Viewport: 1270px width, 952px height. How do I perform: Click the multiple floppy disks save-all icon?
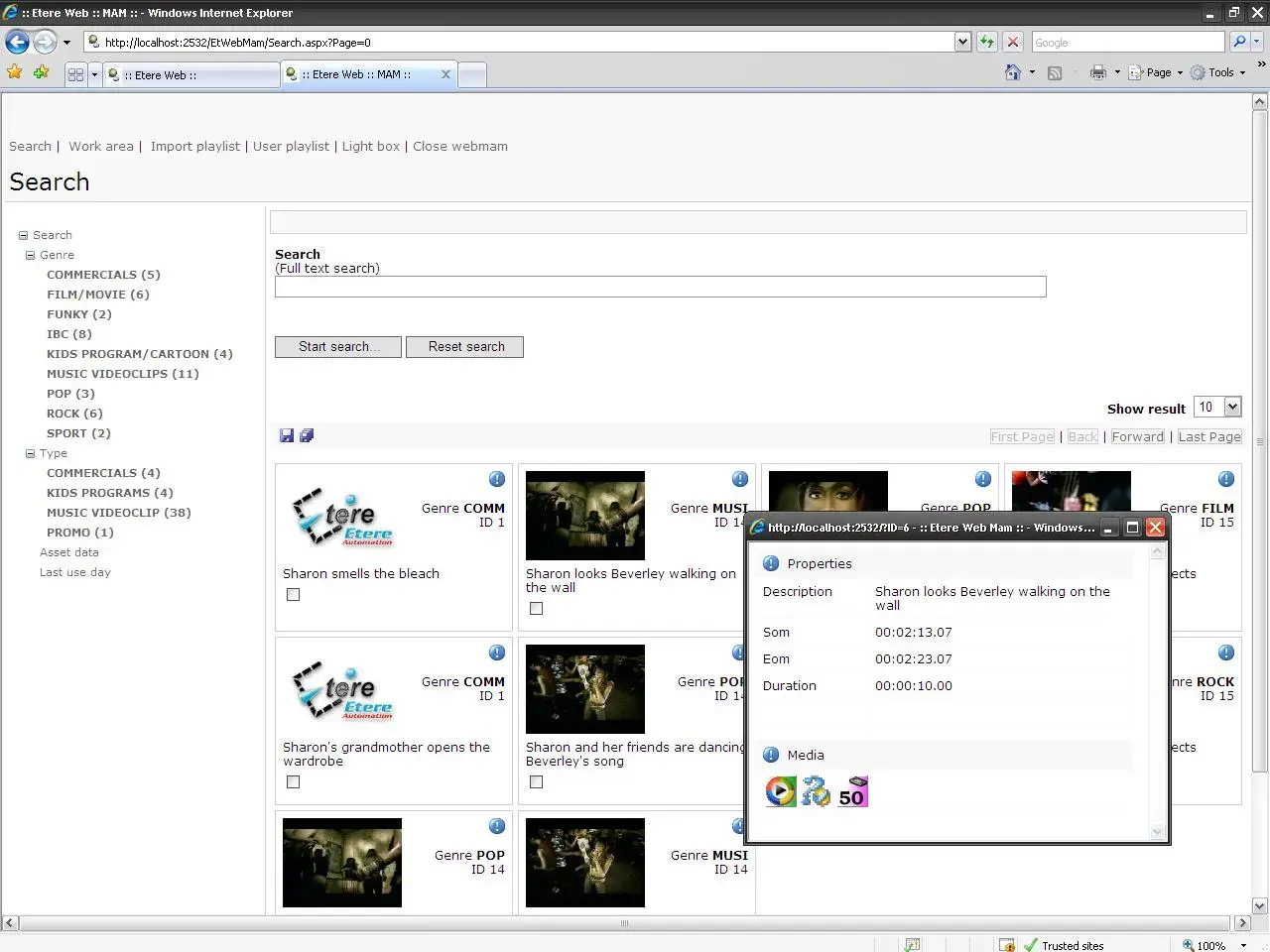(307, 435)
